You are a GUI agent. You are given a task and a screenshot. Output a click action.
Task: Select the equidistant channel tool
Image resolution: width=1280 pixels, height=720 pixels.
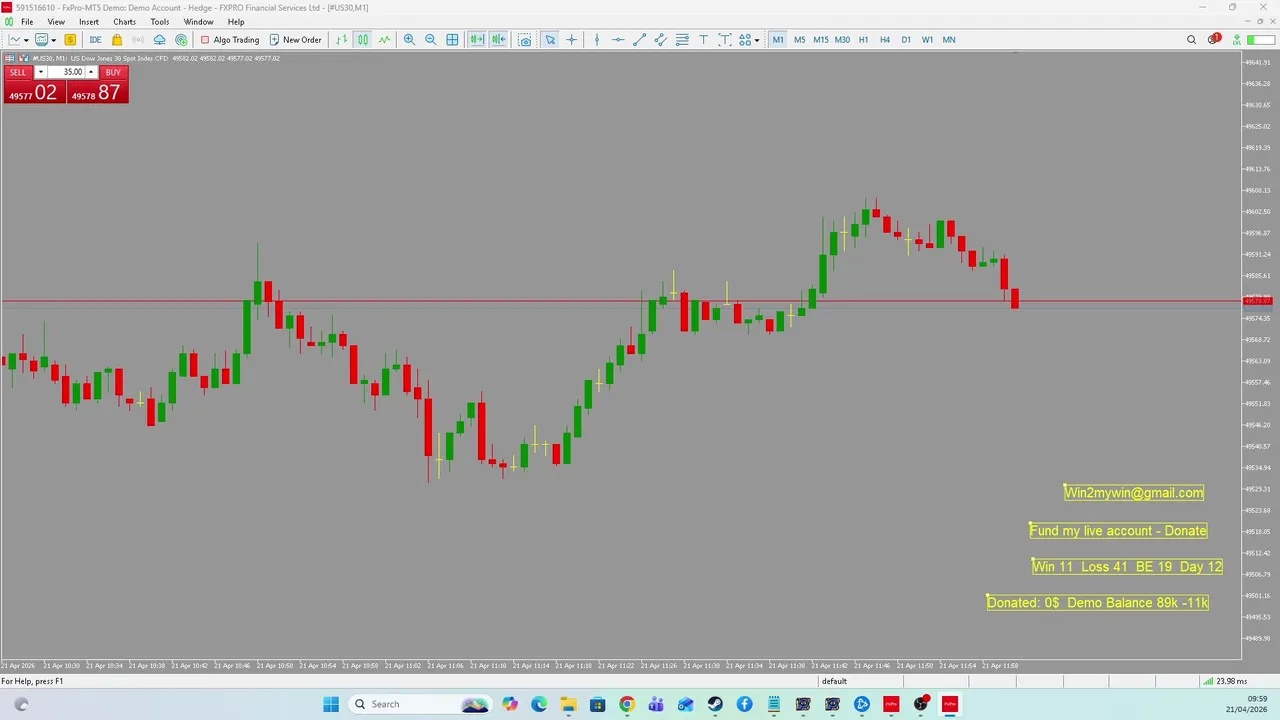point(661,40)
